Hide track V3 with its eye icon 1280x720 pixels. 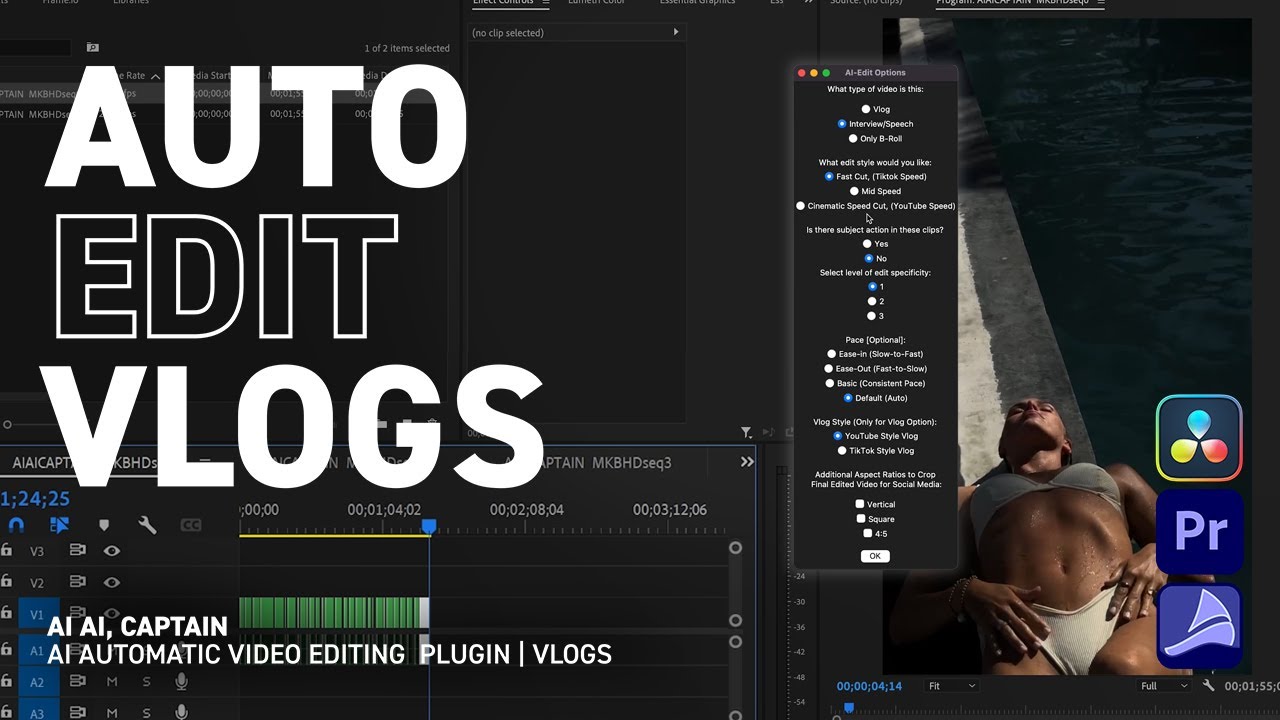point(111,550)
